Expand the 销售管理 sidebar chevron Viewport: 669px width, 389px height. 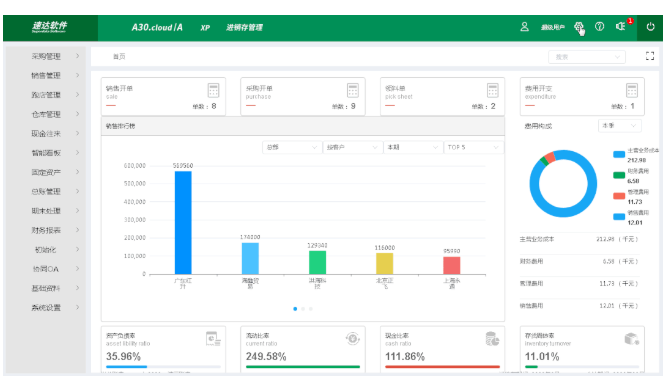pos(77,75)
